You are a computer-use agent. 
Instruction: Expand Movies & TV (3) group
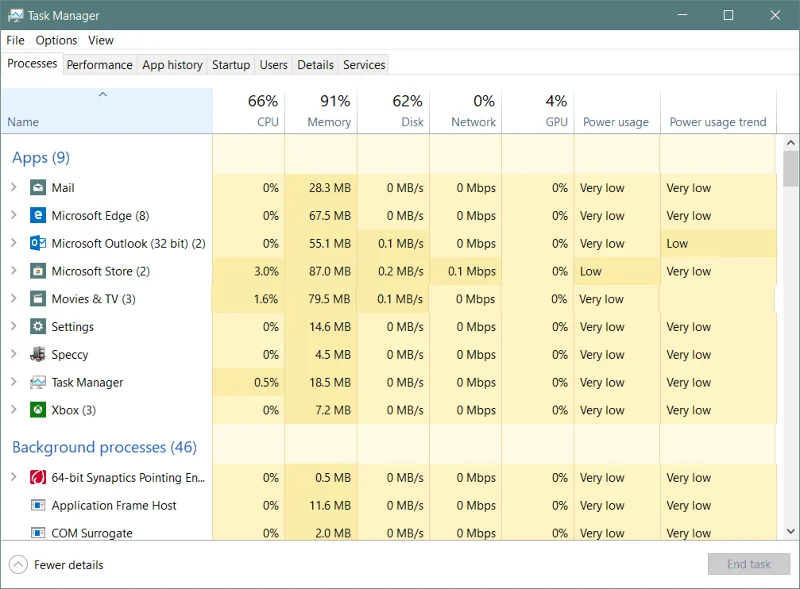click(x=14, y=299)
